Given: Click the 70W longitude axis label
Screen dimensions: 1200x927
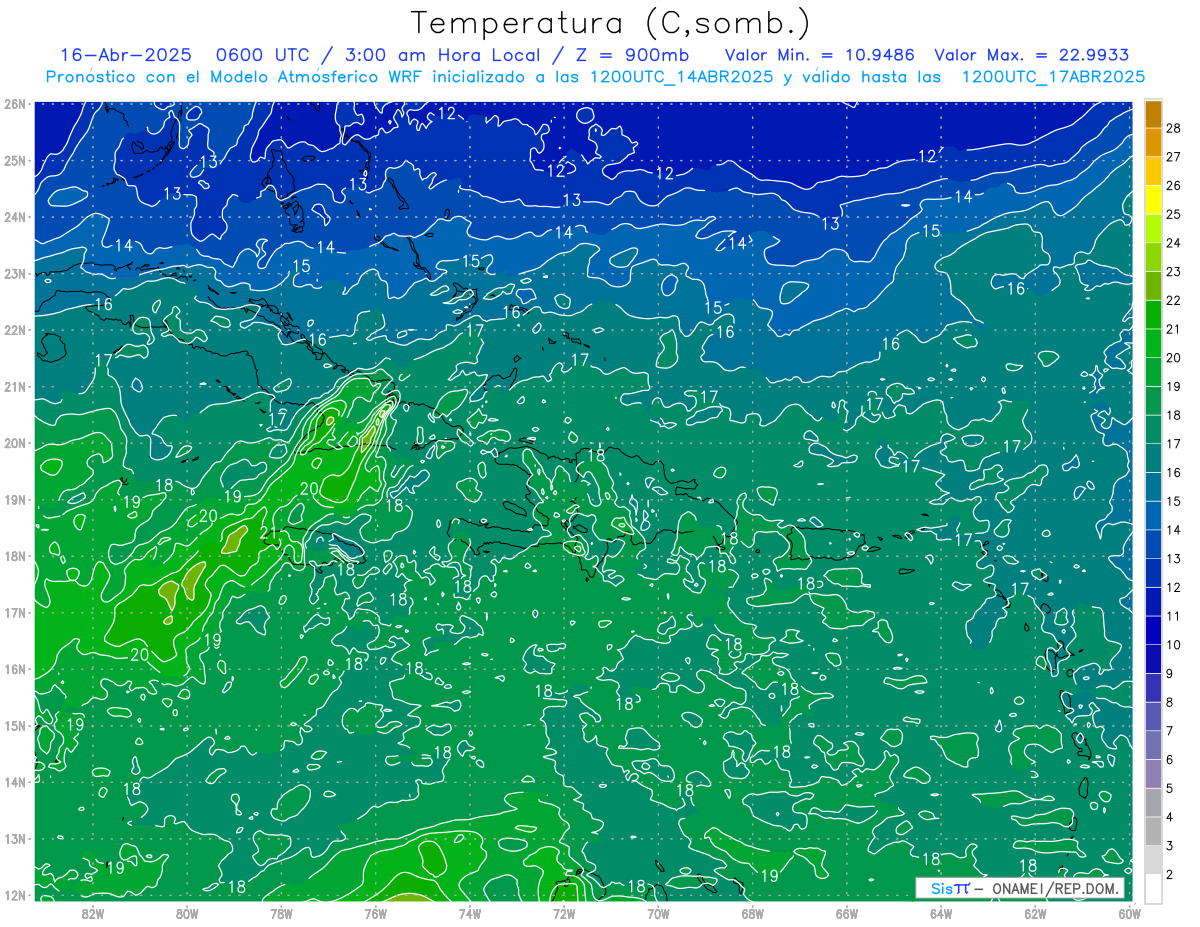Looking at the screenshot, I should 658,913.
